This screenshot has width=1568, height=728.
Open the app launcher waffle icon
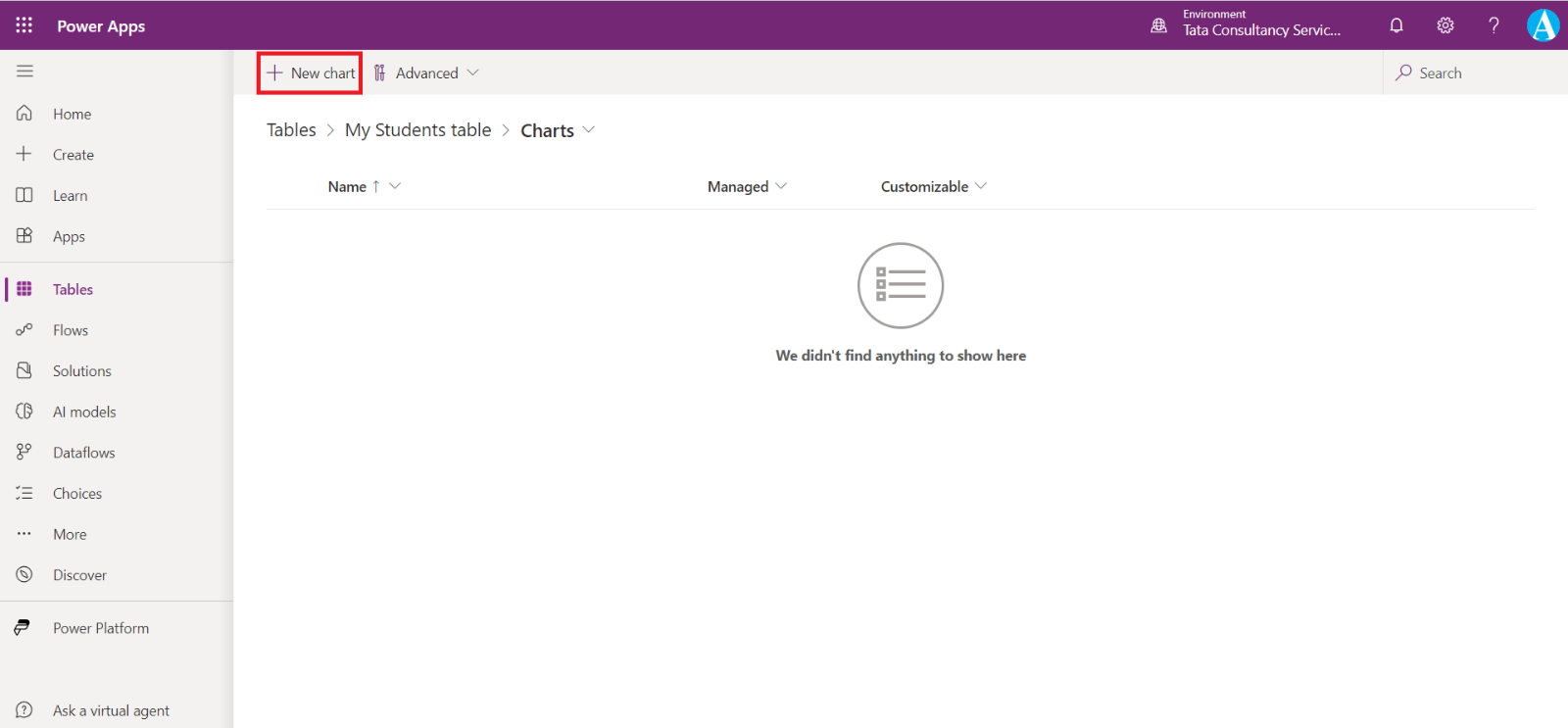(24, 25)
